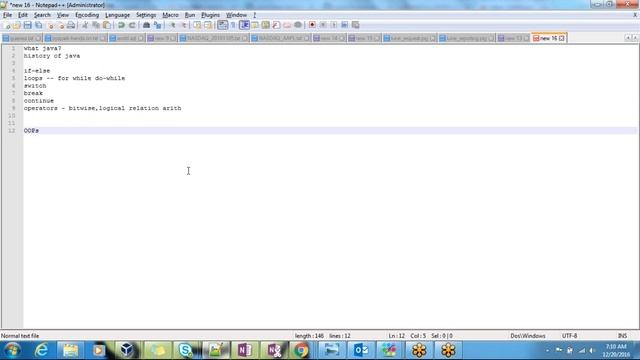Open the Encoding menu
The width and height of the screenshot is (640, 360).
(x=87, y=15)
